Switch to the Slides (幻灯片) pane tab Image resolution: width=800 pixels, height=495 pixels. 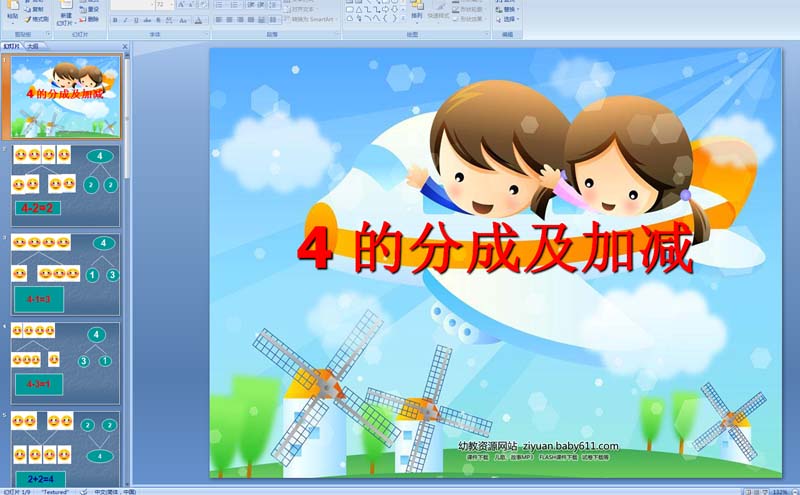pyautogui.click(x=12, y=46)
